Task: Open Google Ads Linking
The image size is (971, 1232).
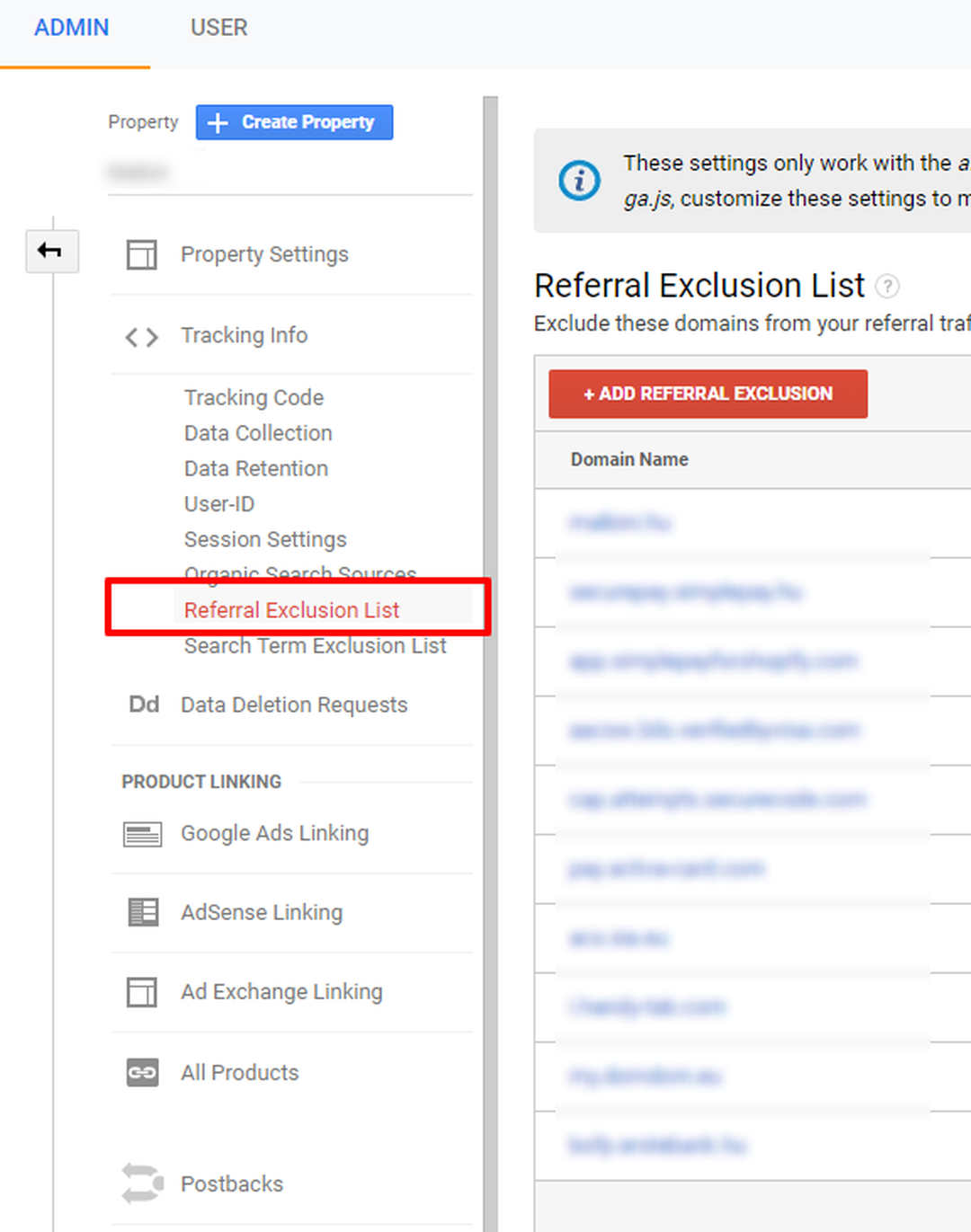Action: [x=274, y=833]
